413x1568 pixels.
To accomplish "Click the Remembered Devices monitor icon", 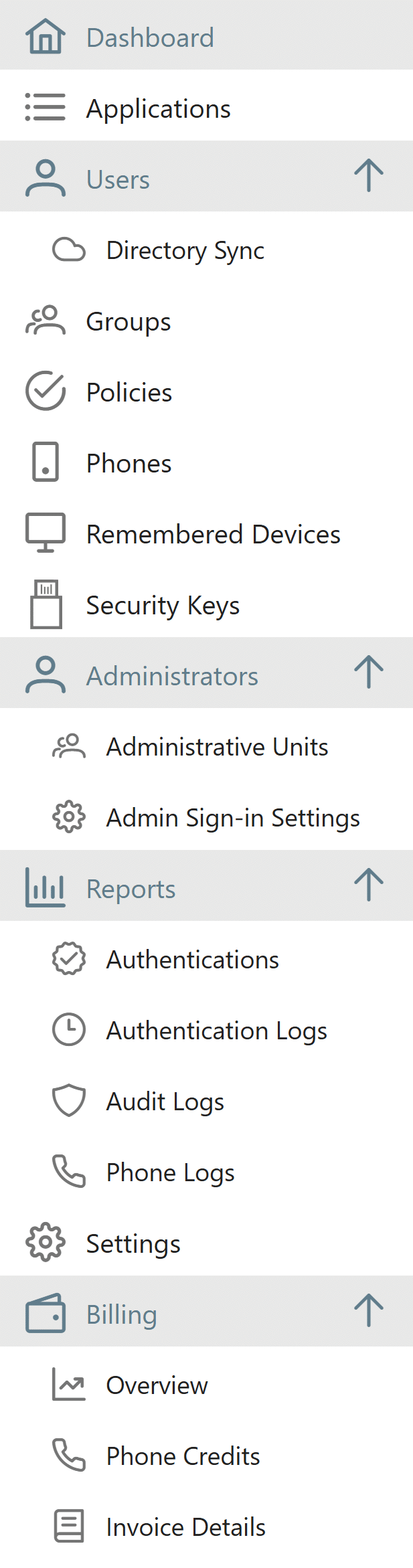I will tap(46, 533).
